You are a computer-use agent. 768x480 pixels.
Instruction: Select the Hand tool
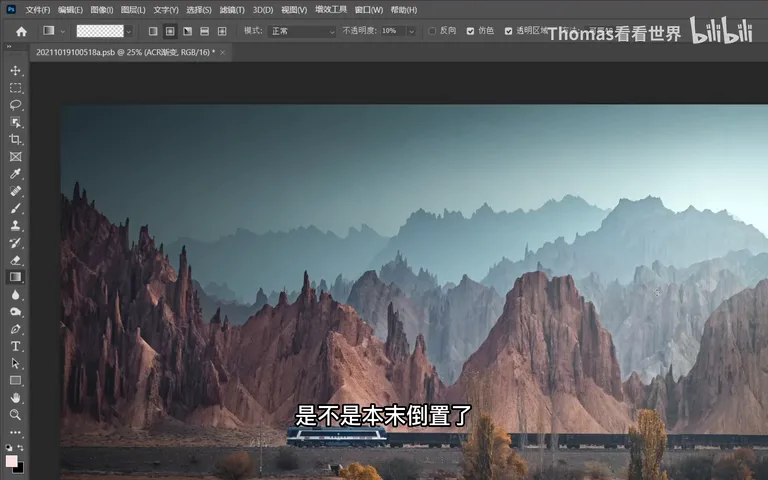pyautogui.click(x=15, y=398)
